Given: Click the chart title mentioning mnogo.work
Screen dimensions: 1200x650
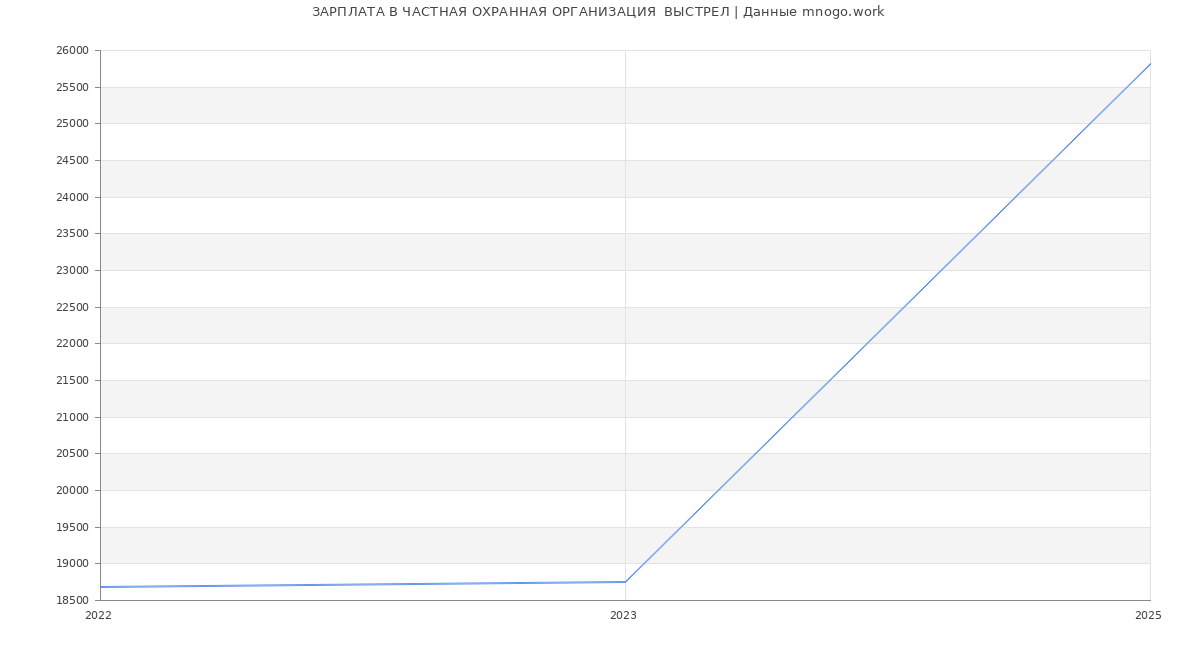Looking at the screenshot, I should [598, 12].
